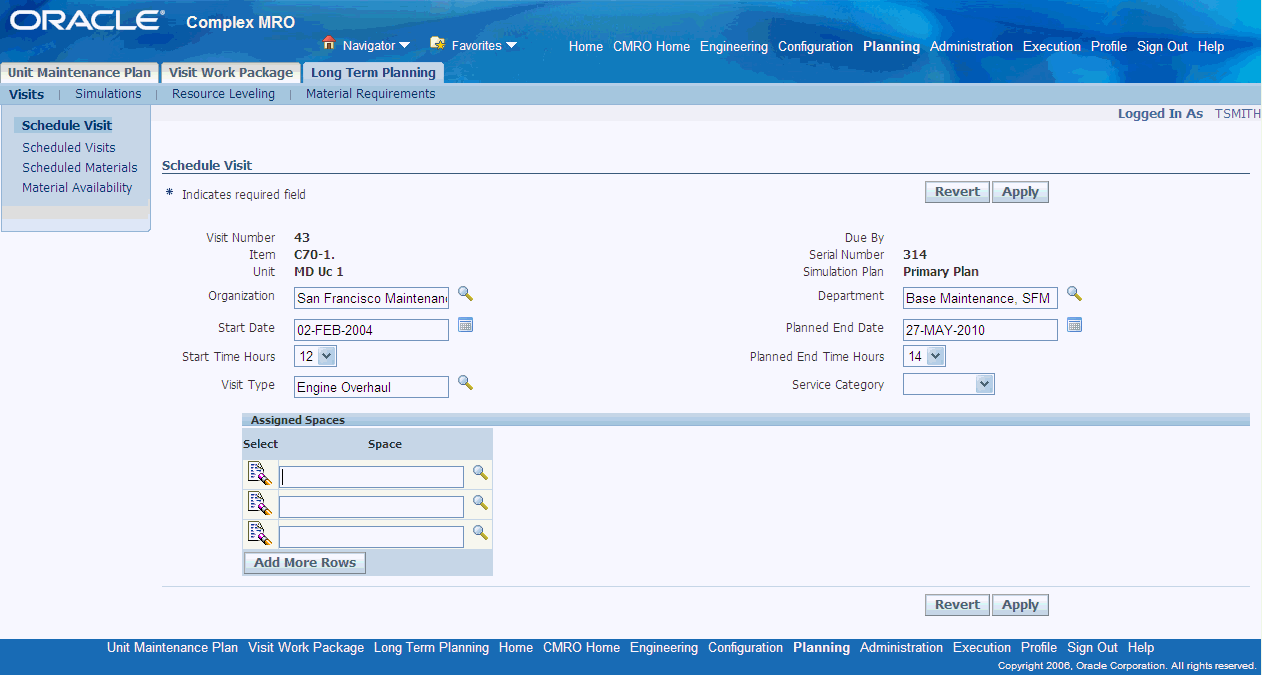Image resolution: width=1262 pixels, height=675 pixels.
Task: Click the footer Administration link
Action: (x=901, y=647)
